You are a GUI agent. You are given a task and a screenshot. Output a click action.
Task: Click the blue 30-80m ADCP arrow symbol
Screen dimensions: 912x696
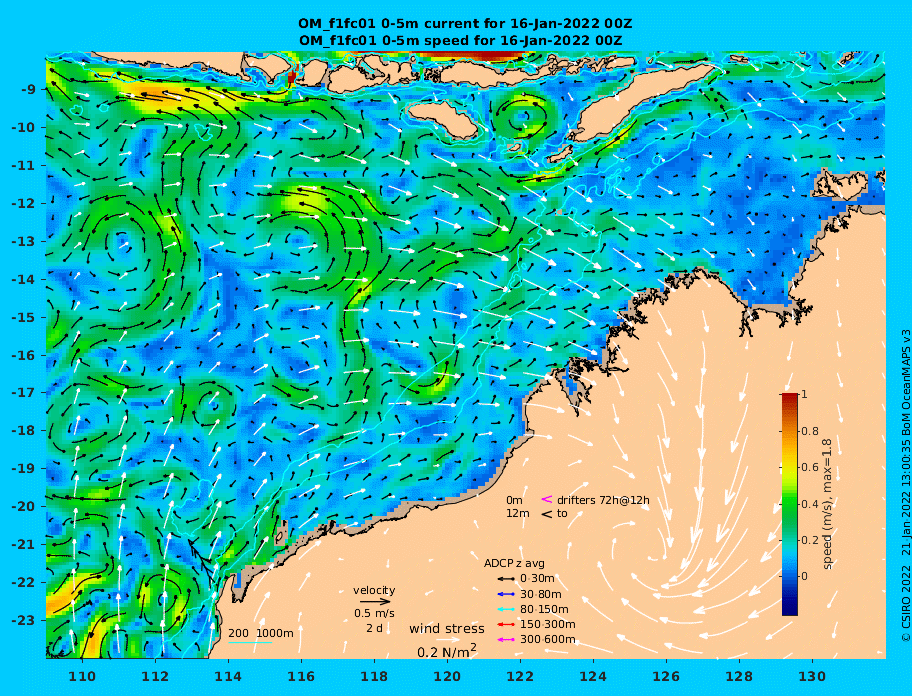coord(506,594)
